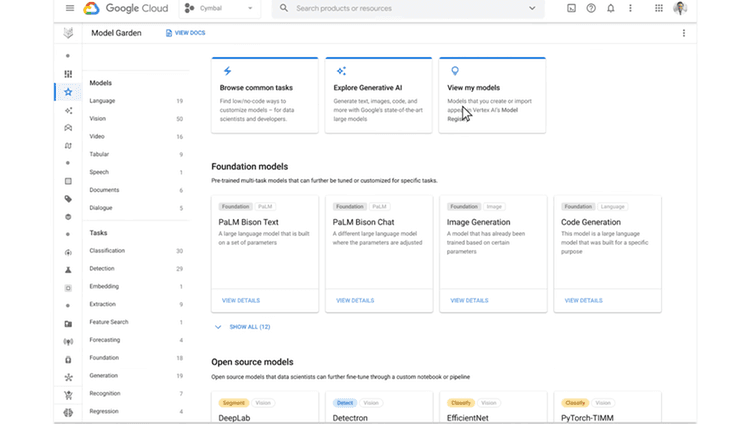Open the Model Garden page three-dot menu
This screenshot has height=424, width=750.
[684, 33]
